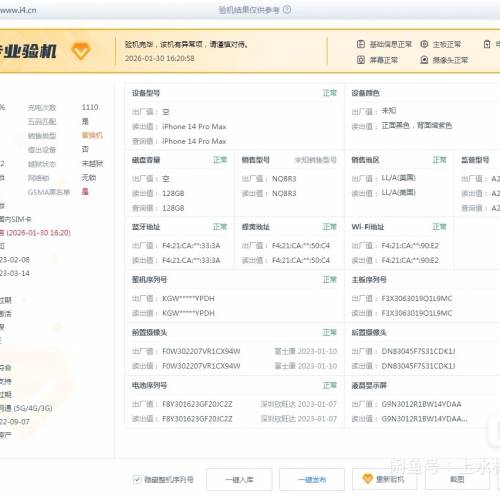
Task: Click the 正常 status in Wi-Fi地址 card
Action: [x=439, y=227]
